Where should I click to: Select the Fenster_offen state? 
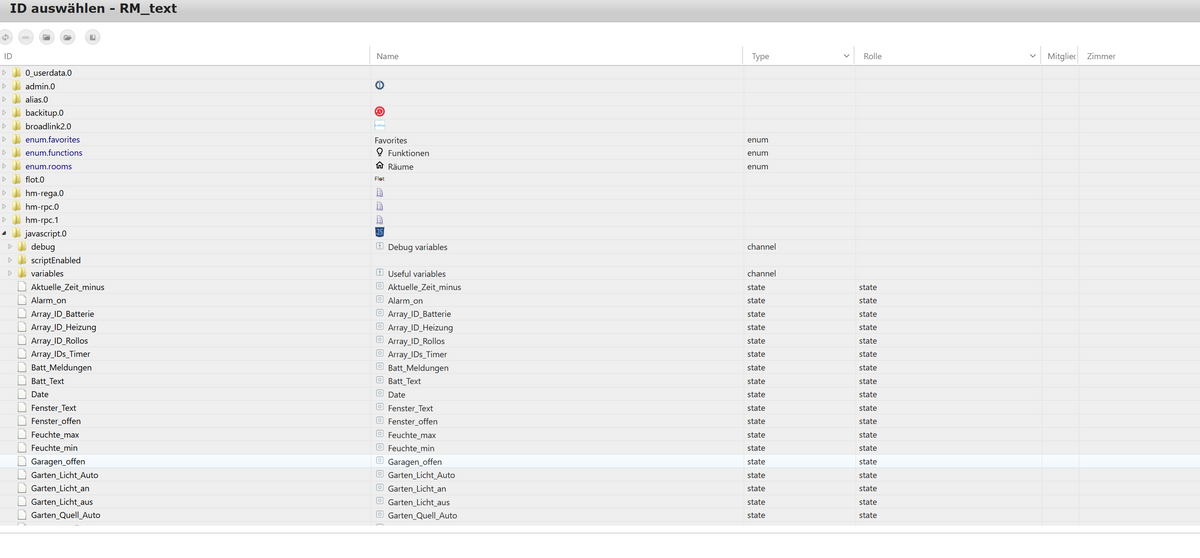[x=56, y=421]
